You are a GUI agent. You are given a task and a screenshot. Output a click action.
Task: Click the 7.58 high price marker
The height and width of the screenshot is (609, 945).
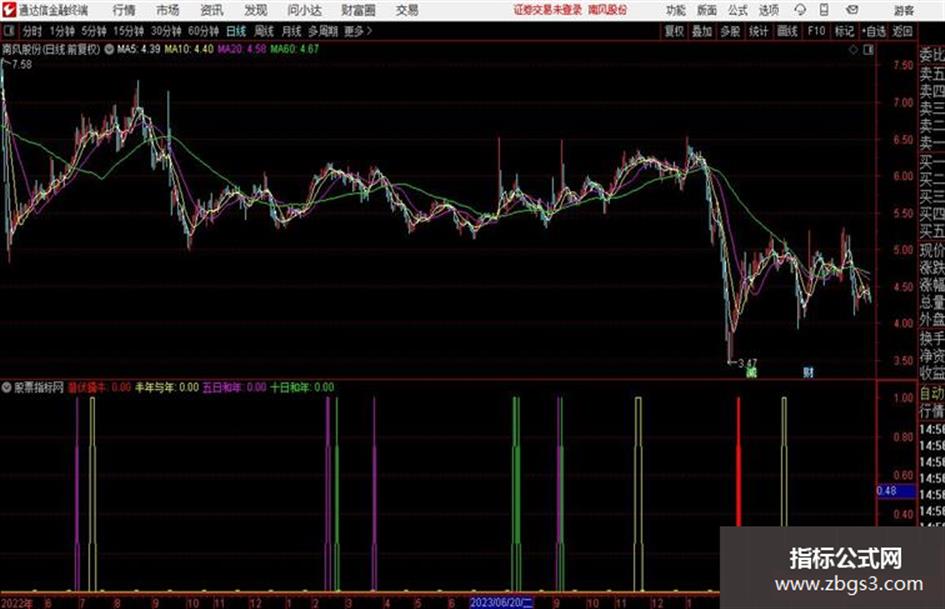21,64
